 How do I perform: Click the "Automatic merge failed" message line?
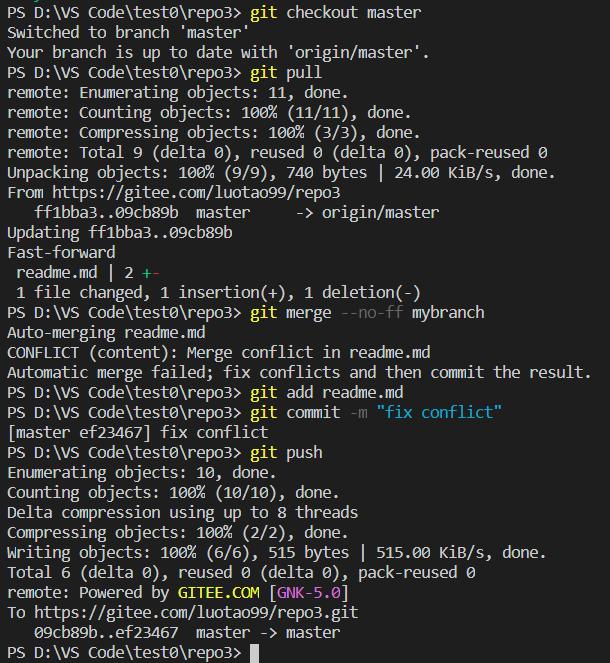pyautogui.click(x=299, y=372)
